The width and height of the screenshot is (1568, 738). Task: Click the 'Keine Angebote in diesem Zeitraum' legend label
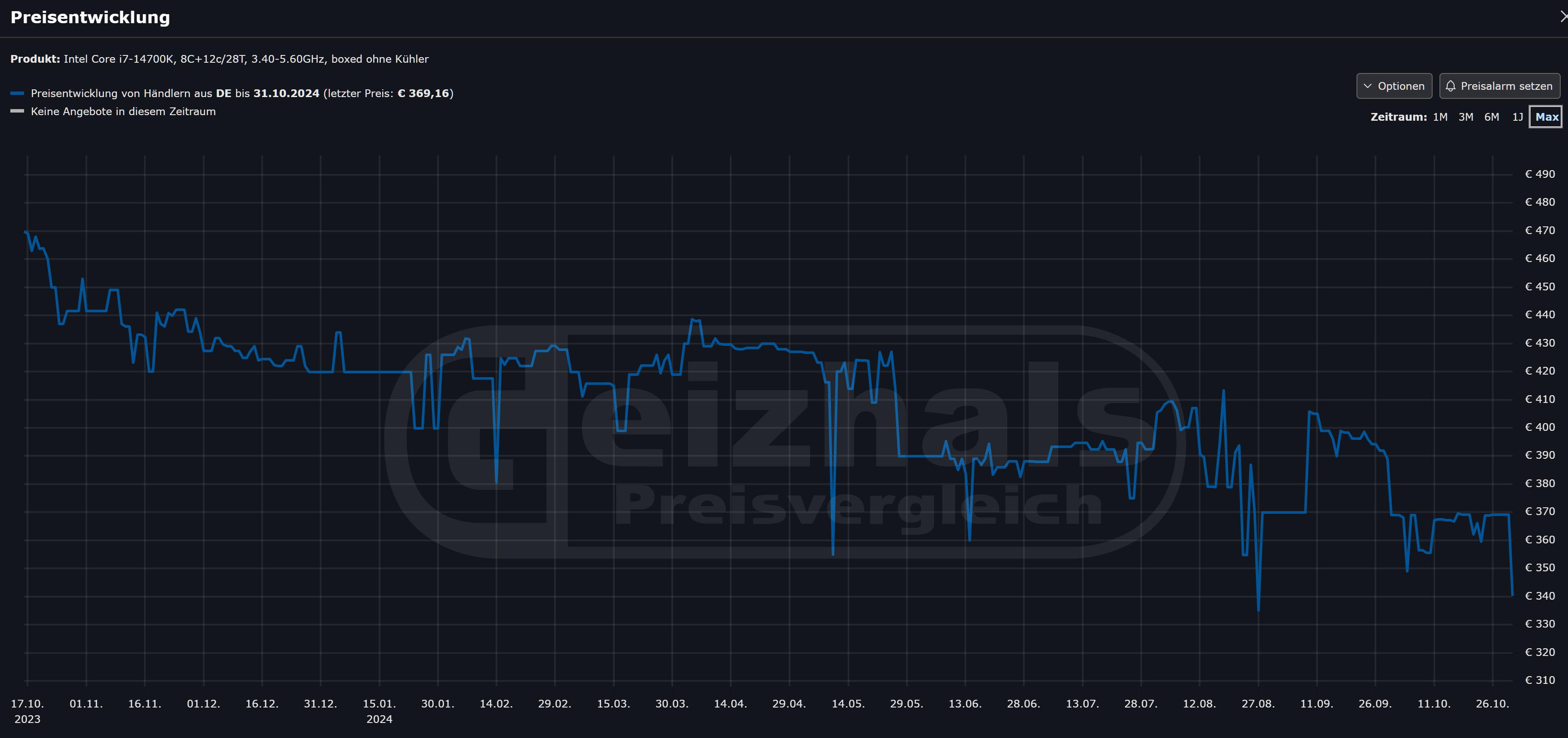click(123, 111)
